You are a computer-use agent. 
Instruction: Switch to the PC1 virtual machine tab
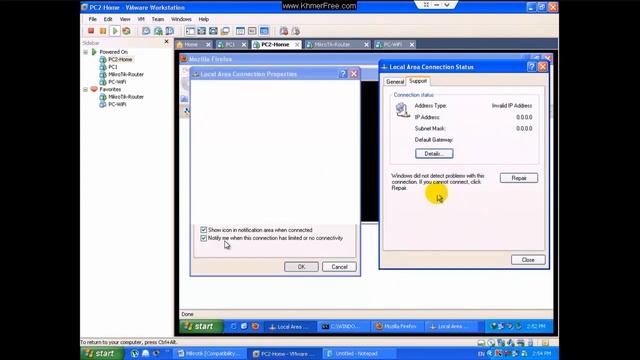tap(229, 44)
